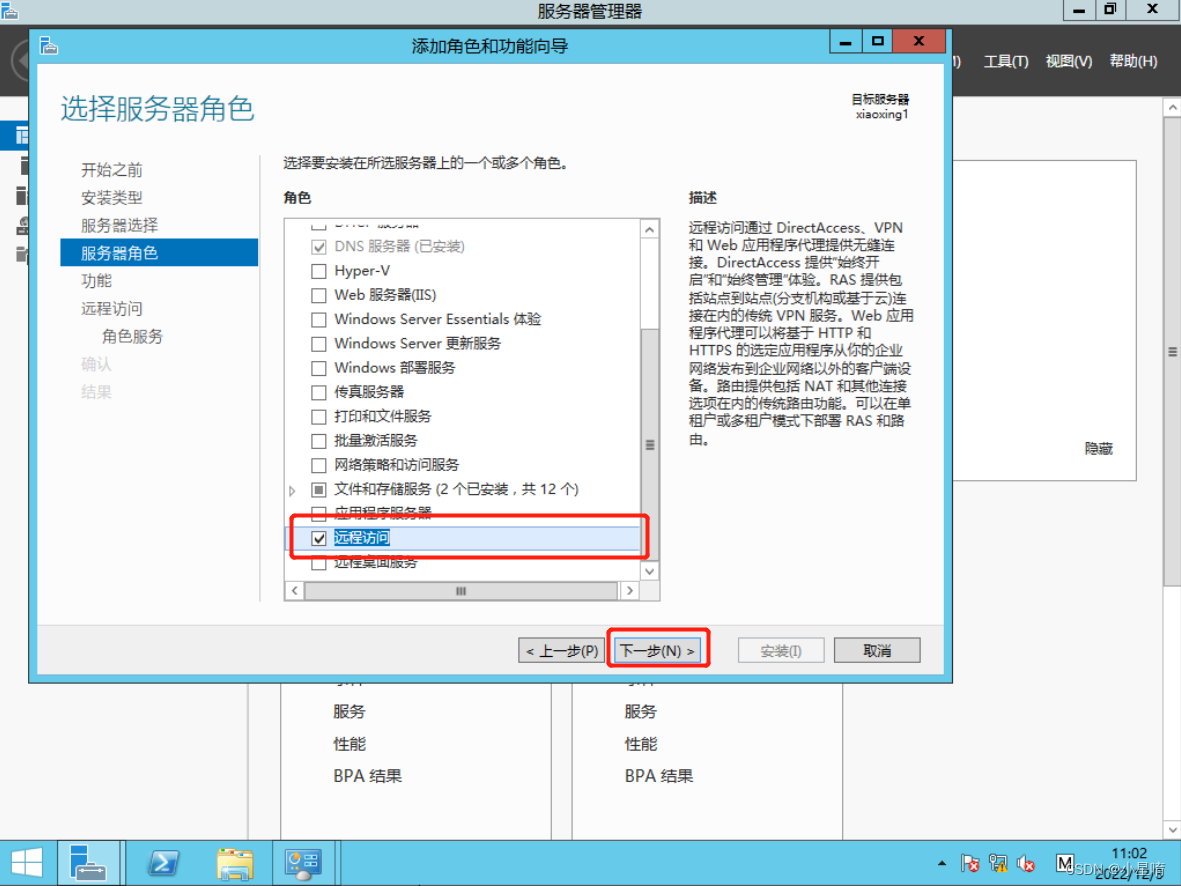This screenshot has height=886, width=1181.
Task: Click roles list scroll up arrow
Action: point(650,229)
